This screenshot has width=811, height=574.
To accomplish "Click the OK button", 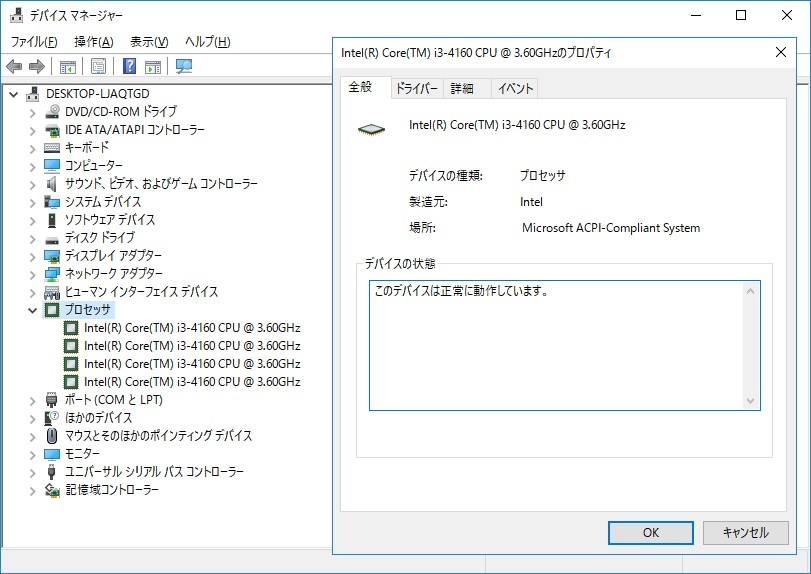I will tap(651, 533).
